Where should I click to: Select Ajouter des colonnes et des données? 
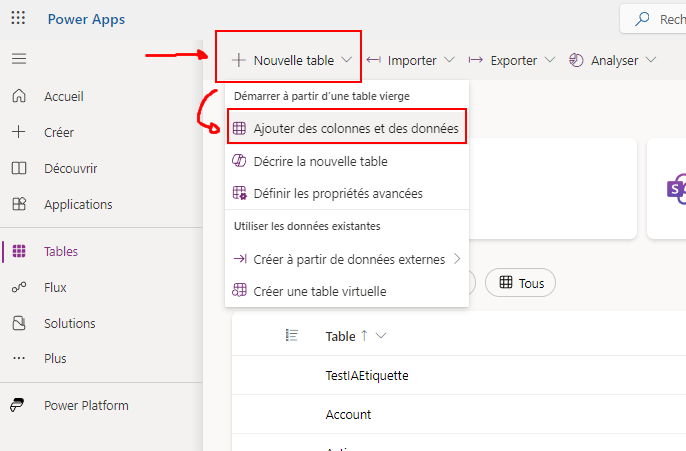pos(347,128)
